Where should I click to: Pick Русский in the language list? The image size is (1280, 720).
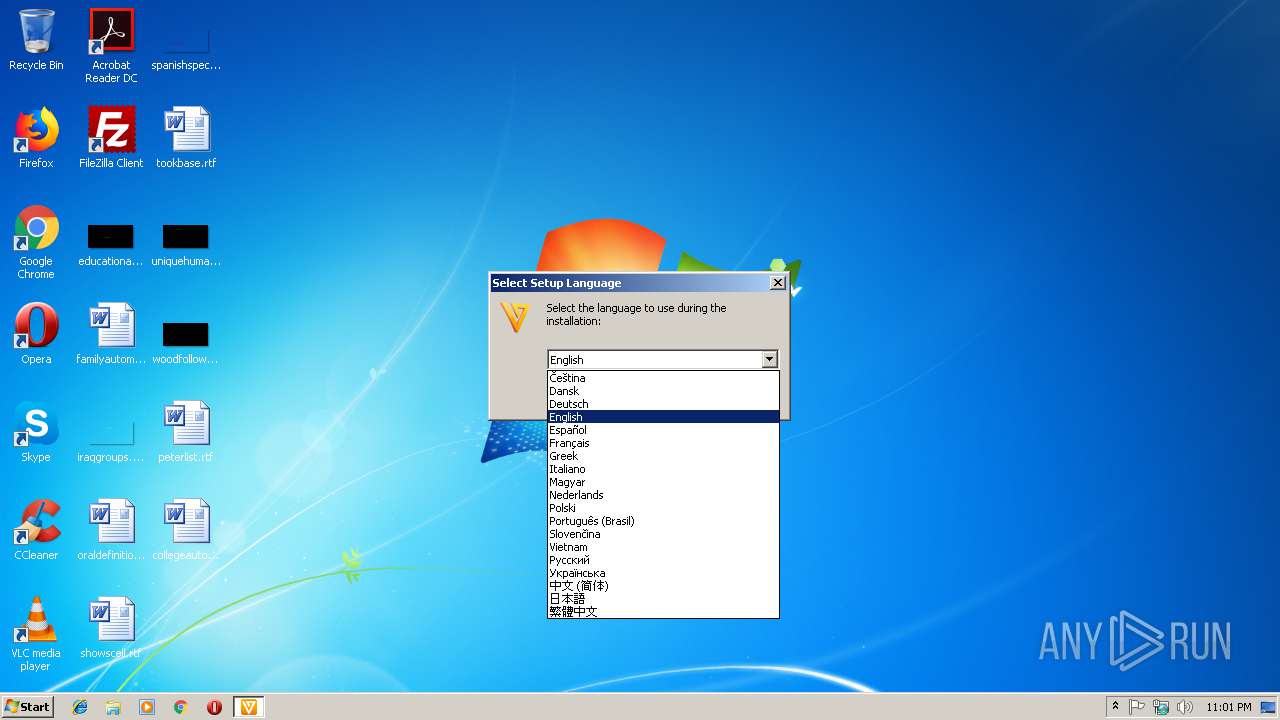[x=663, y=560]
